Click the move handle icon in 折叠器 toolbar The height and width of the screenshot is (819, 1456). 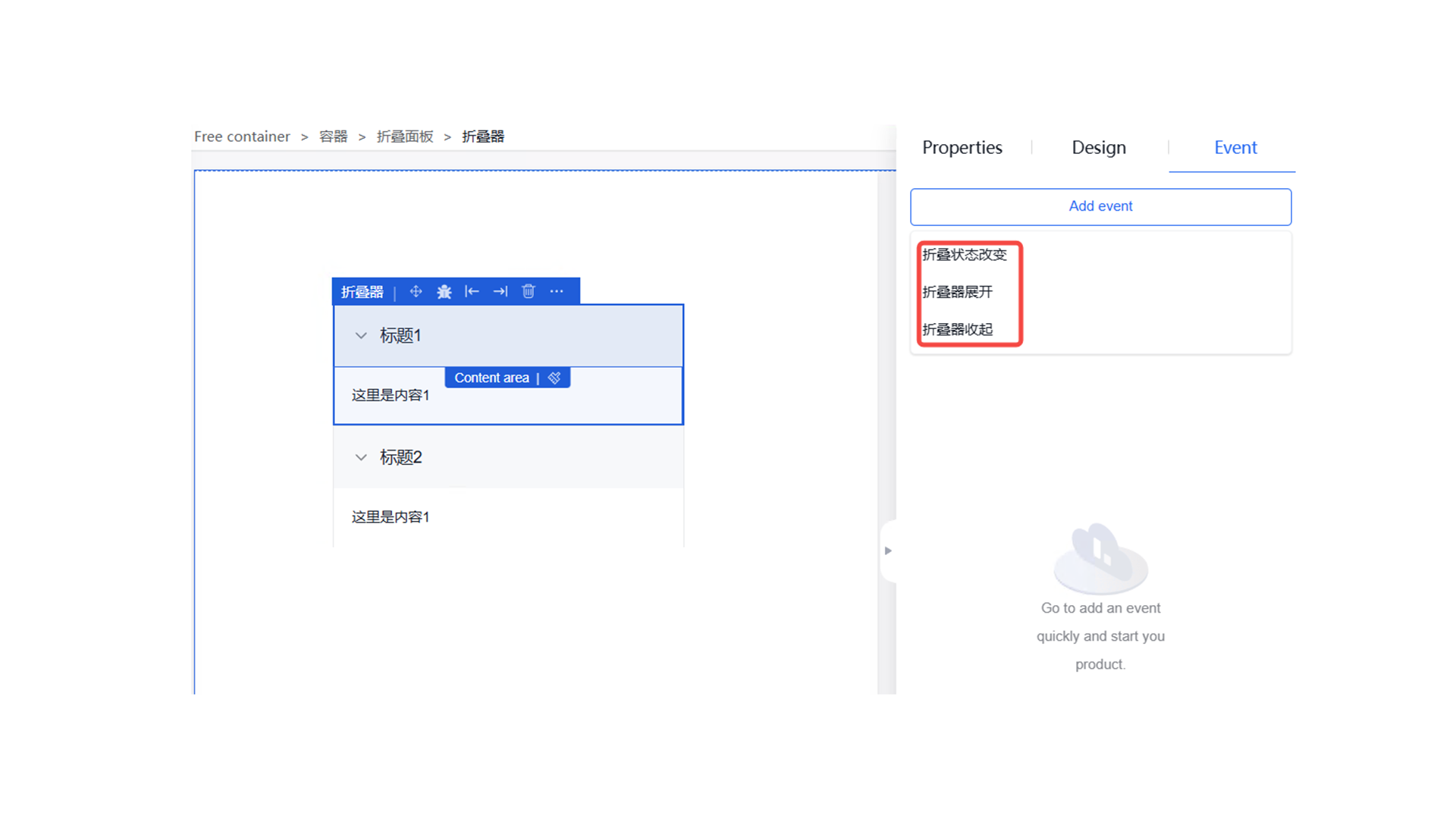(416, 292)
